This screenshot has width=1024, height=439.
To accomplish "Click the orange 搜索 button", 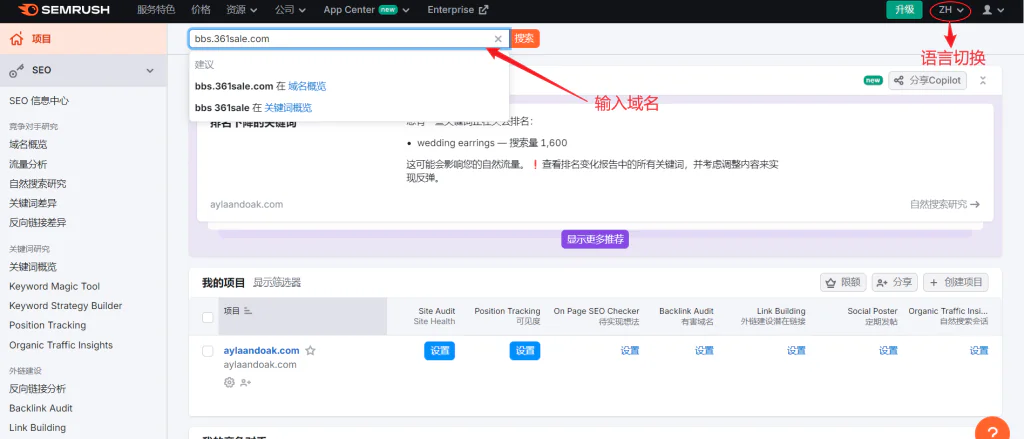I will point(525,38).
